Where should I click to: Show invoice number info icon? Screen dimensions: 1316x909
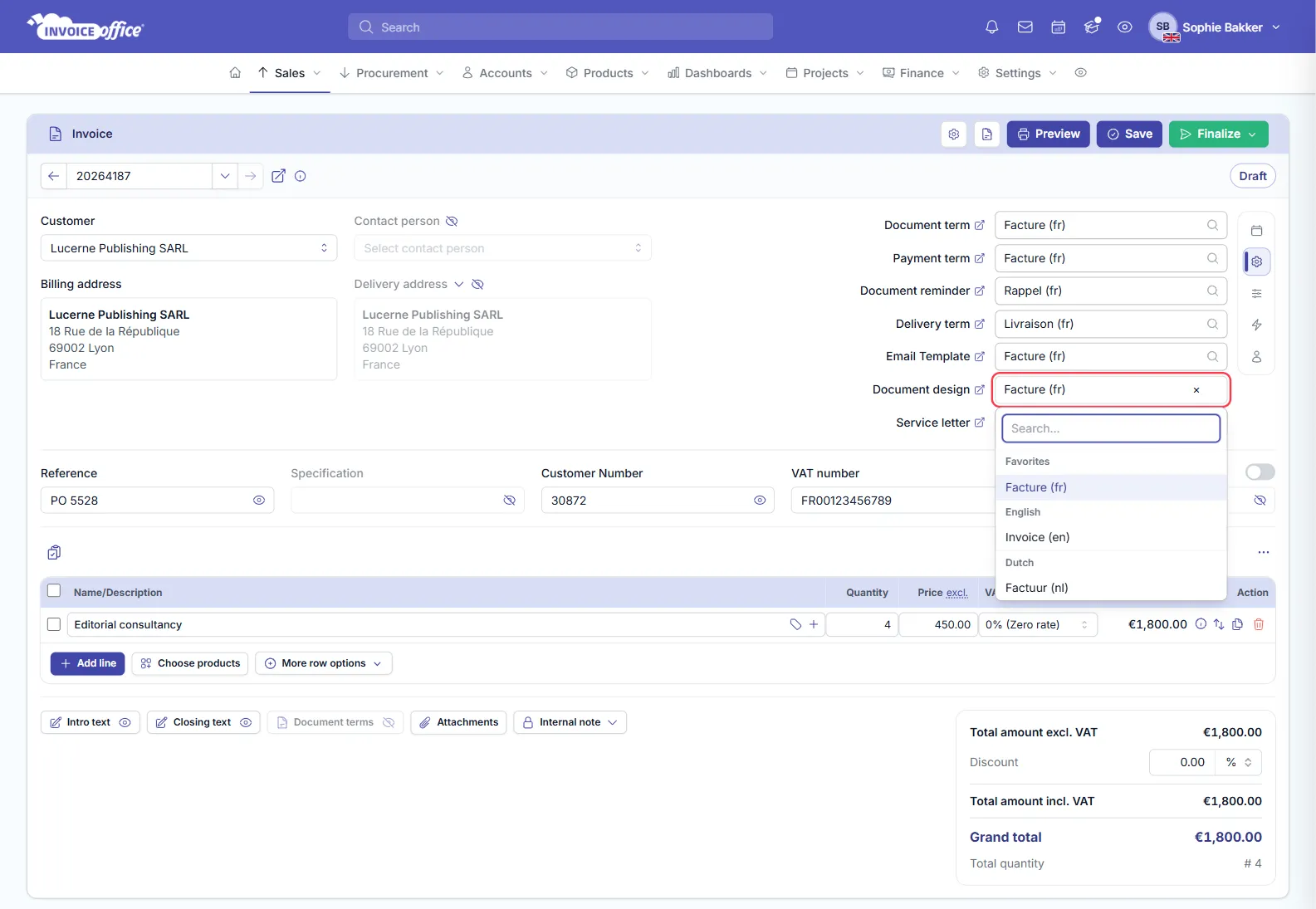pos(301,176)
